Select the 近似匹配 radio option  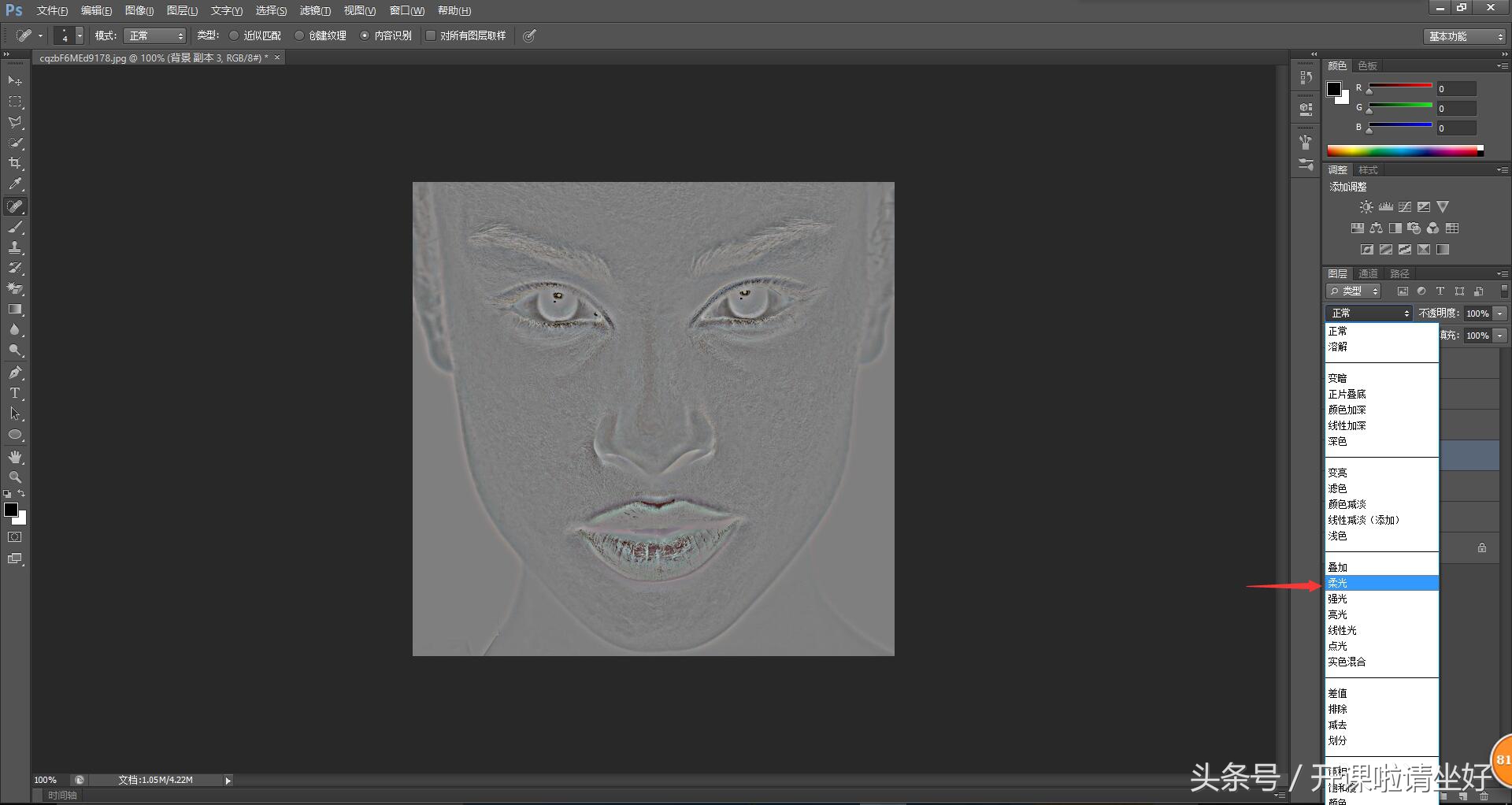point(234,35)
